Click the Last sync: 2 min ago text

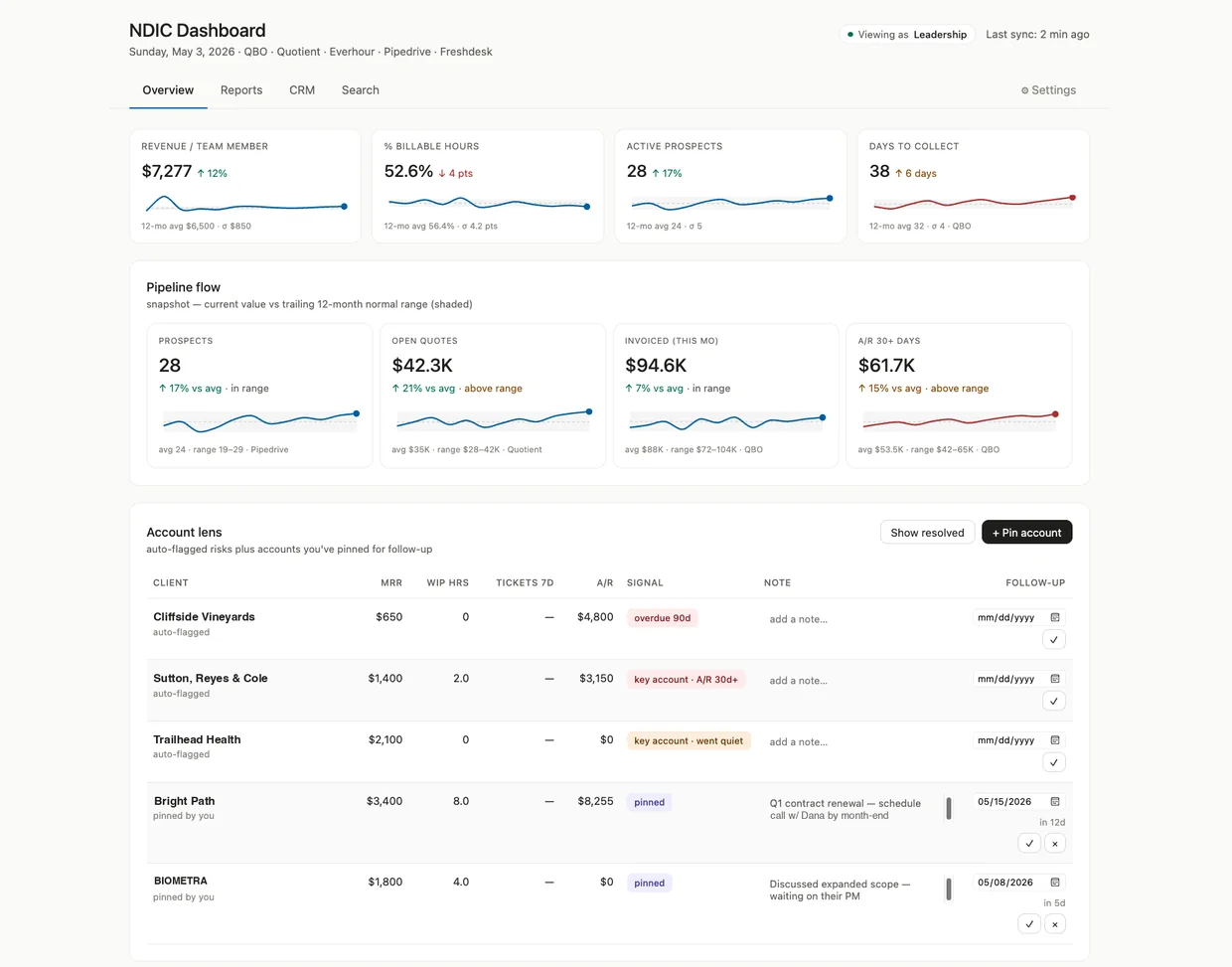point(1037,35)
